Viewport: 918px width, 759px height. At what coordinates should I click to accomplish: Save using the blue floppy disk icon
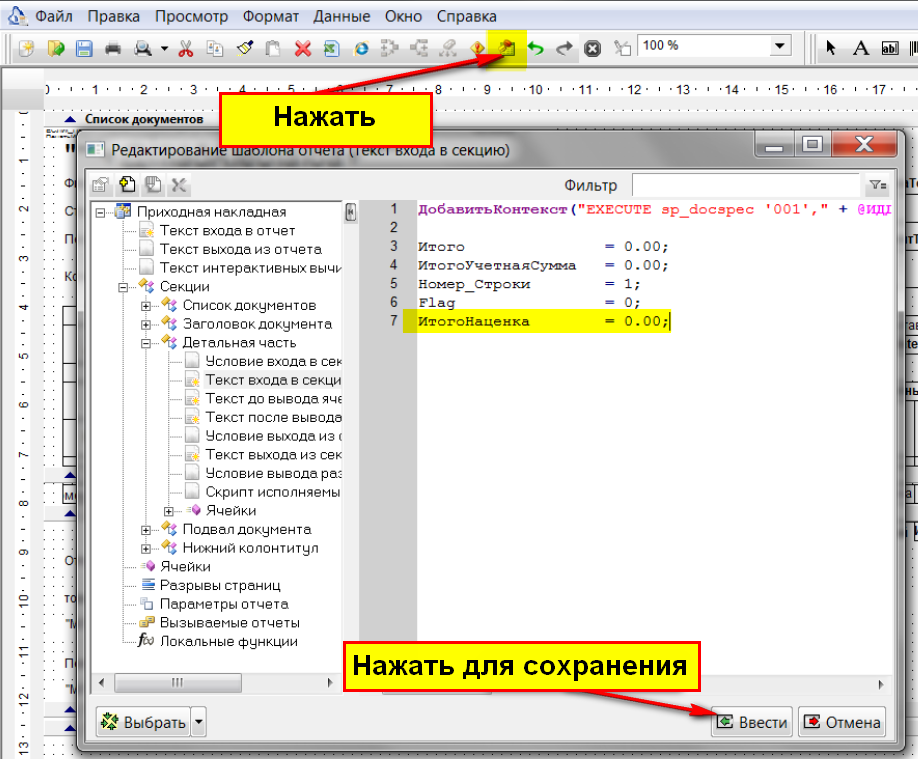tap(84, 48)
